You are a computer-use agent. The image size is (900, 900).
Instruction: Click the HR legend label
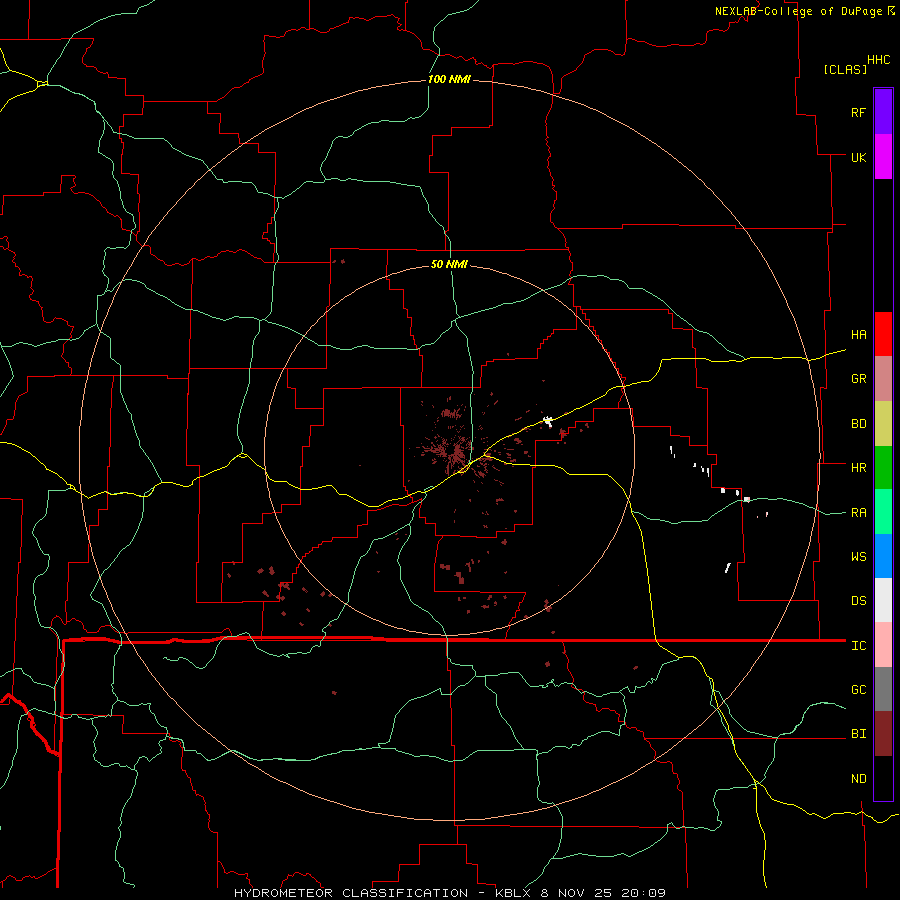858,468
